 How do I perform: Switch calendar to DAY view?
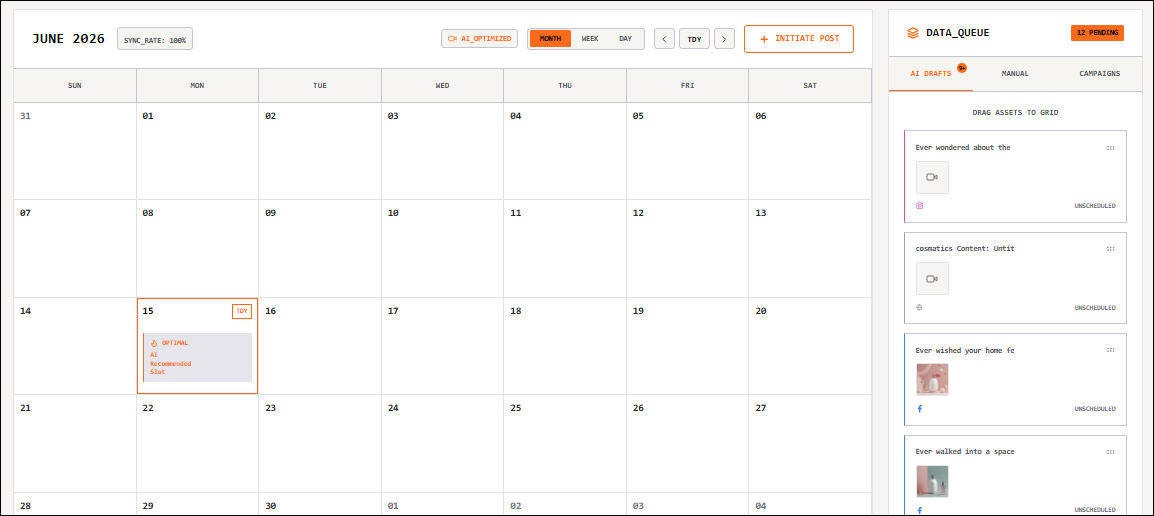625,38
